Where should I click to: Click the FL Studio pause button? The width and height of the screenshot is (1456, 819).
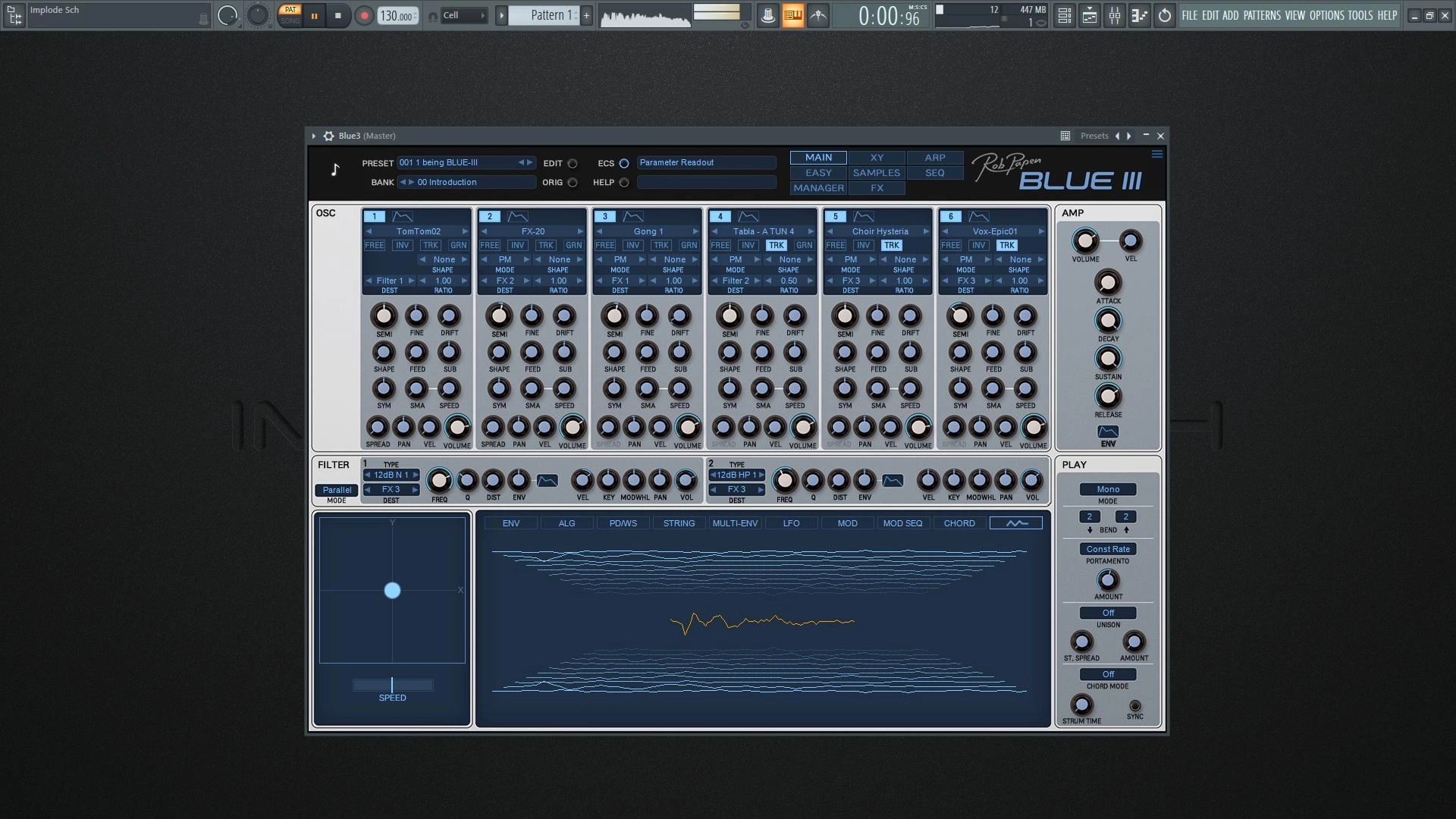pyautogui.click(x=314, y=15)
